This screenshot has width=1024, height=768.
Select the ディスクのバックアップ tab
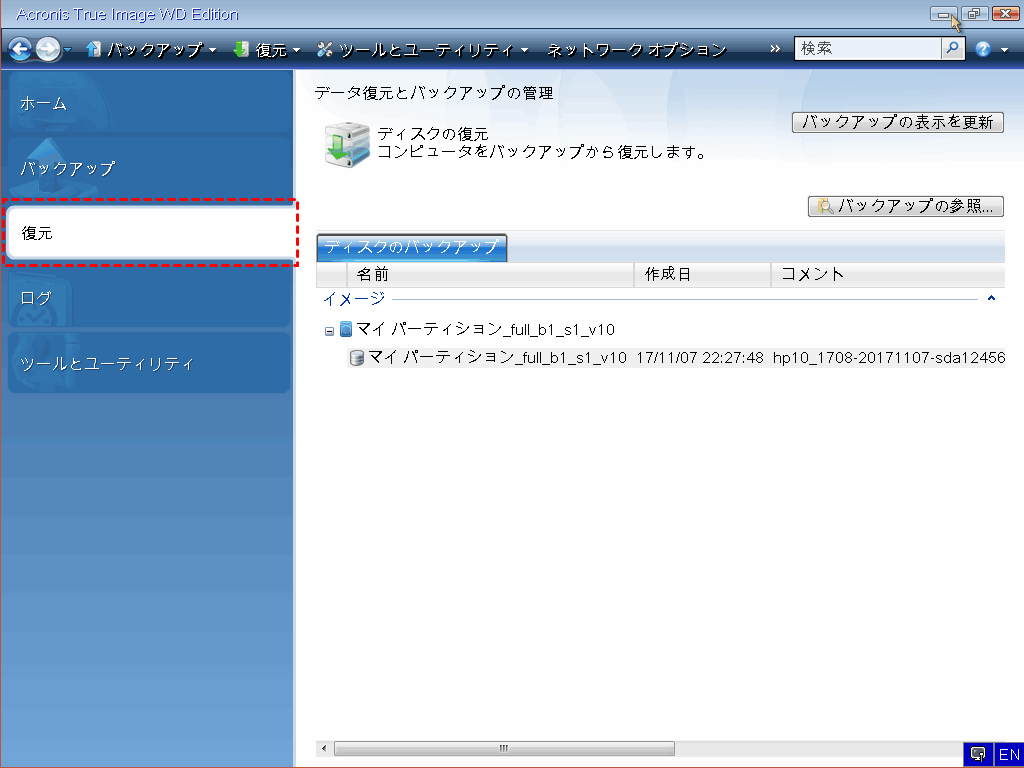tap(412, 247)
